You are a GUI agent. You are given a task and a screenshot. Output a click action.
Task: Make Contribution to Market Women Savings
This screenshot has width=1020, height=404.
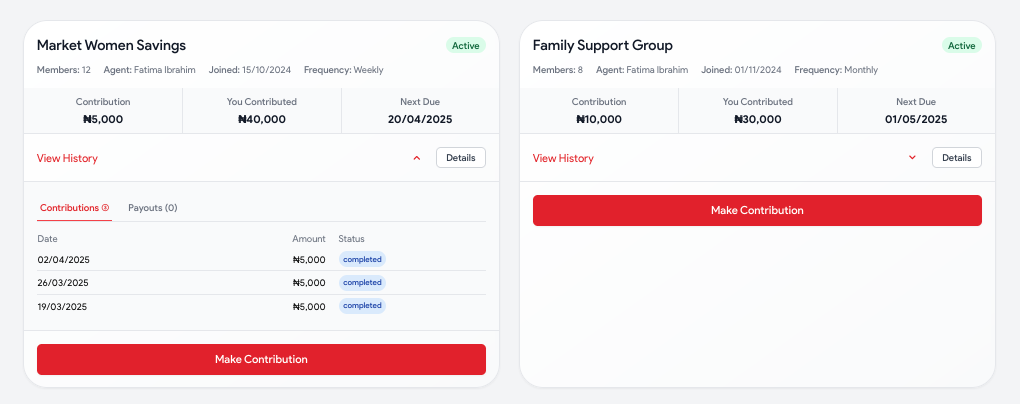262,360
